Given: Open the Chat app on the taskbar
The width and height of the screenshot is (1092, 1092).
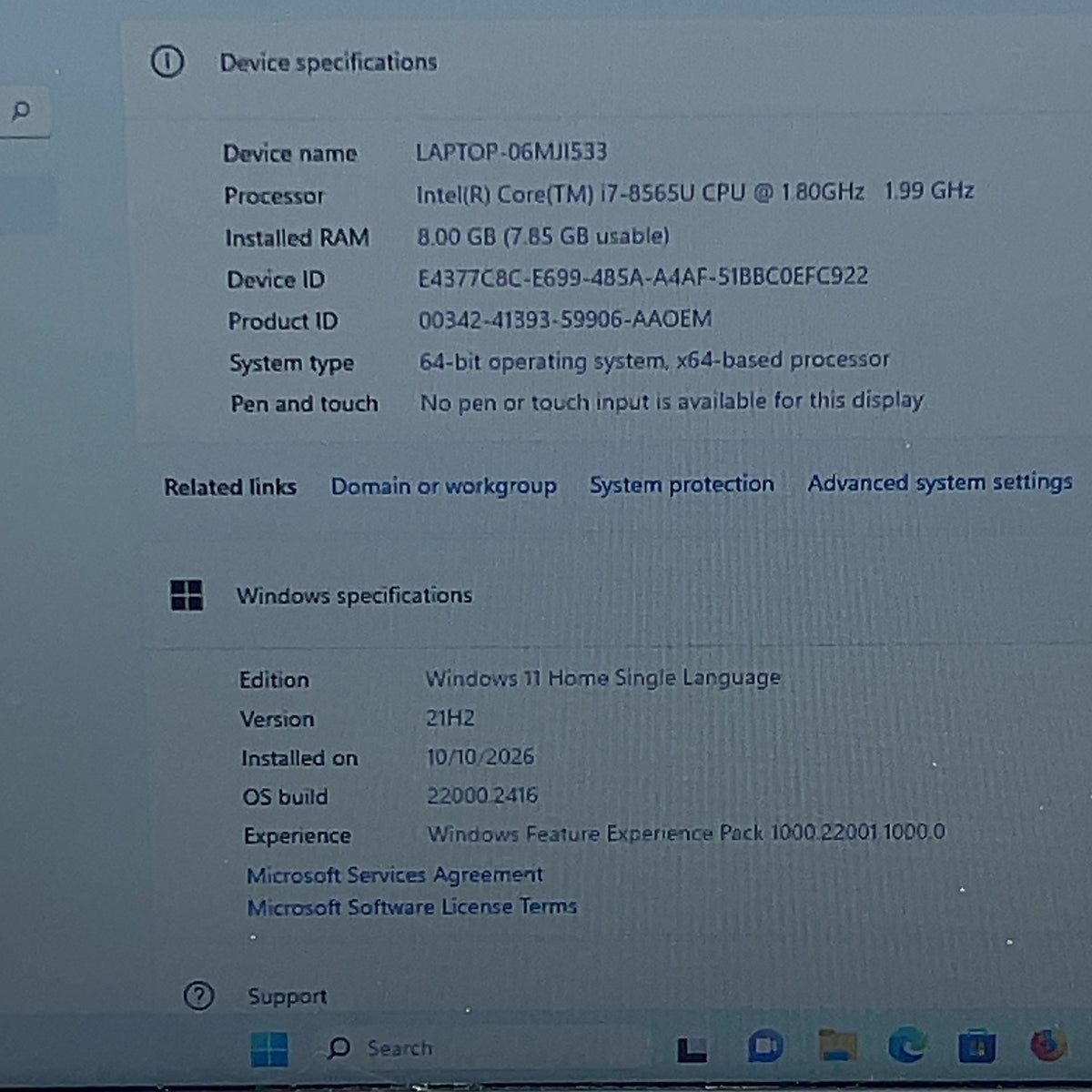Looking at the screenshot, I should coord(765,1047).
